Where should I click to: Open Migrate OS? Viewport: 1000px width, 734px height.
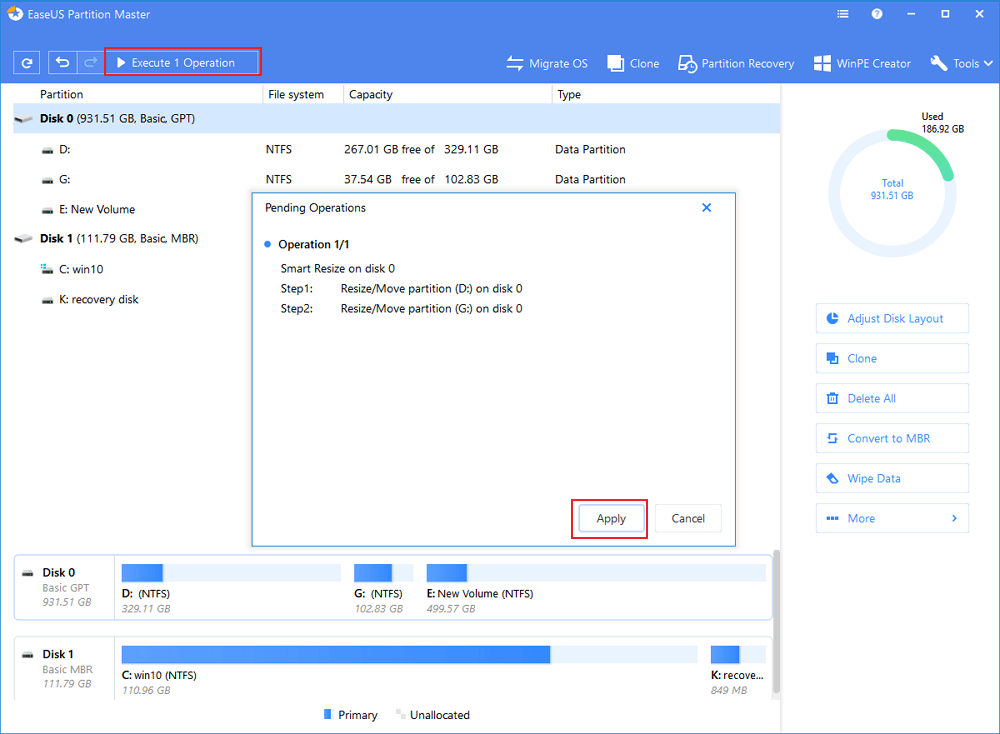point(547,63)
